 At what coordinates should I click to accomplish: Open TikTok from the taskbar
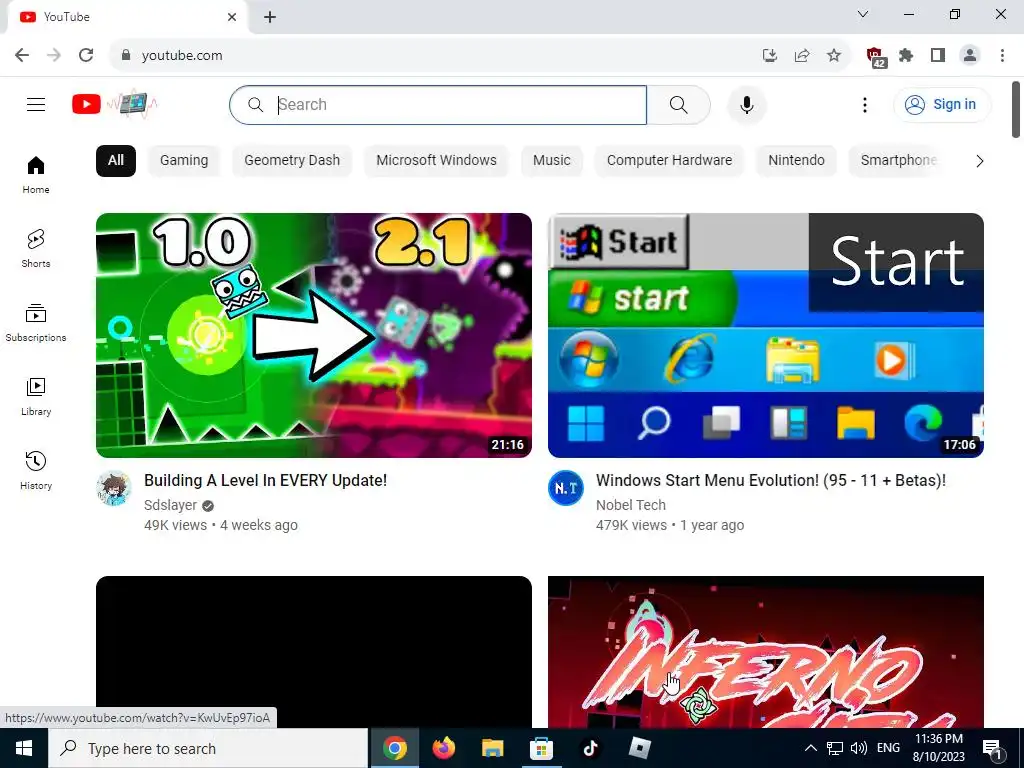click(x=590, y=748)
